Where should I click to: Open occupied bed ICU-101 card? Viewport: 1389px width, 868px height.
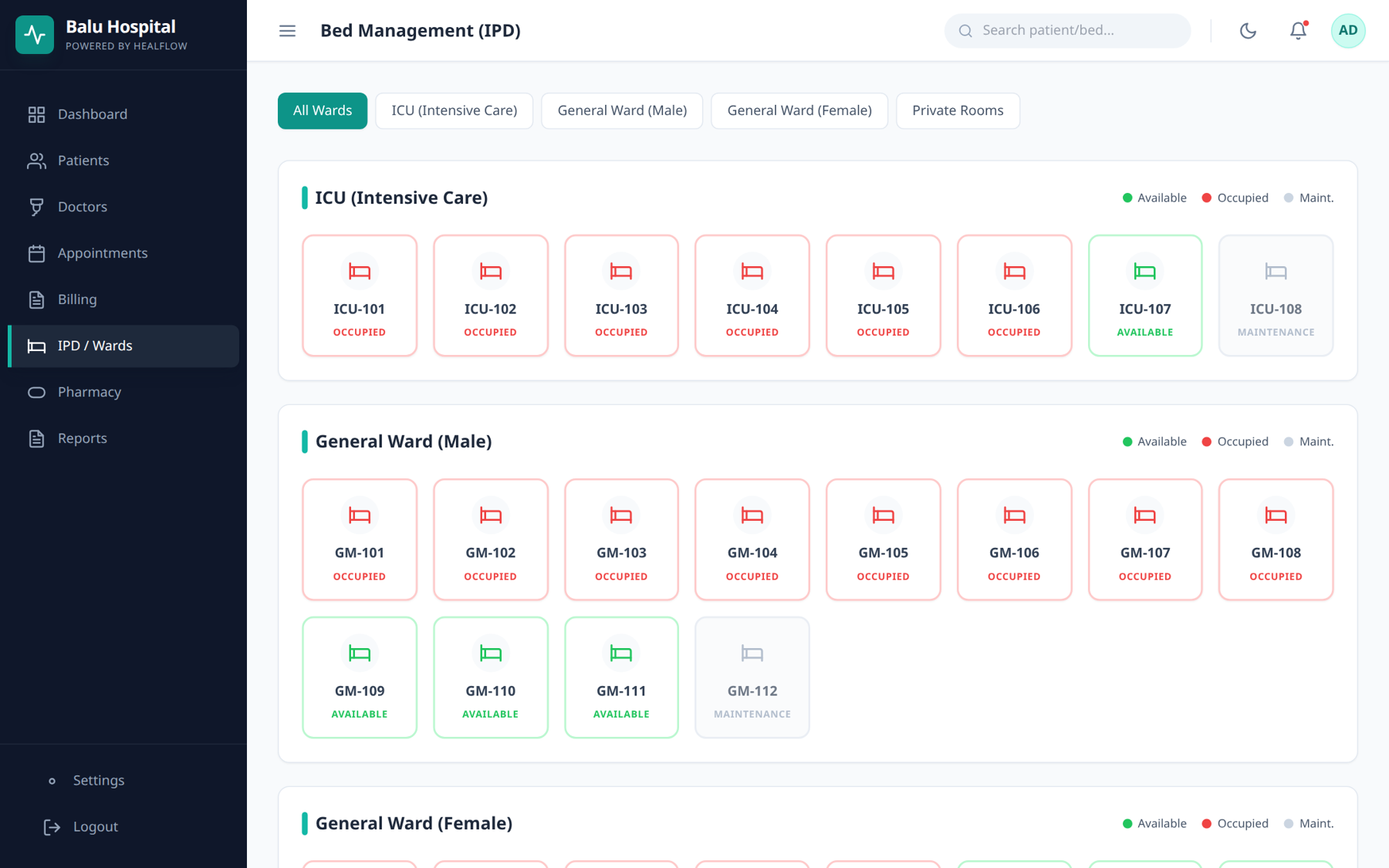360,296
